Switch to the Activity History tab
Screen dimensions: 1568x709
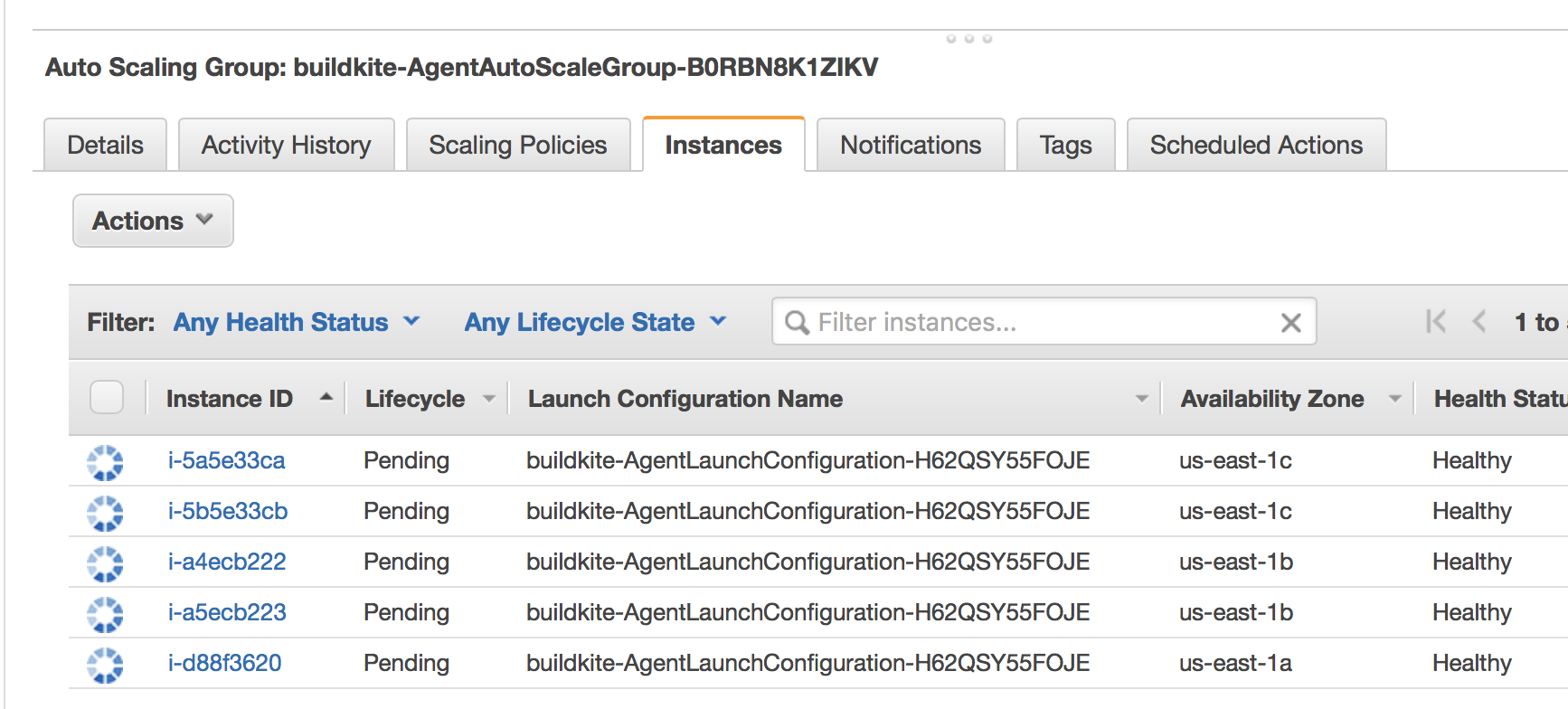point(287,145)
